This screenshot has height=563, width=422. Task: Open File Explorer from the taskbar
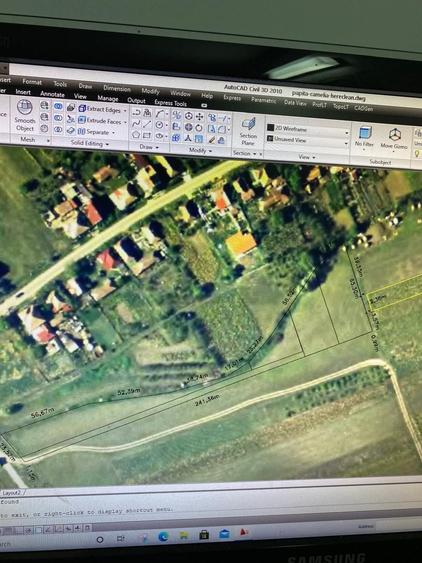click(184, 536)
